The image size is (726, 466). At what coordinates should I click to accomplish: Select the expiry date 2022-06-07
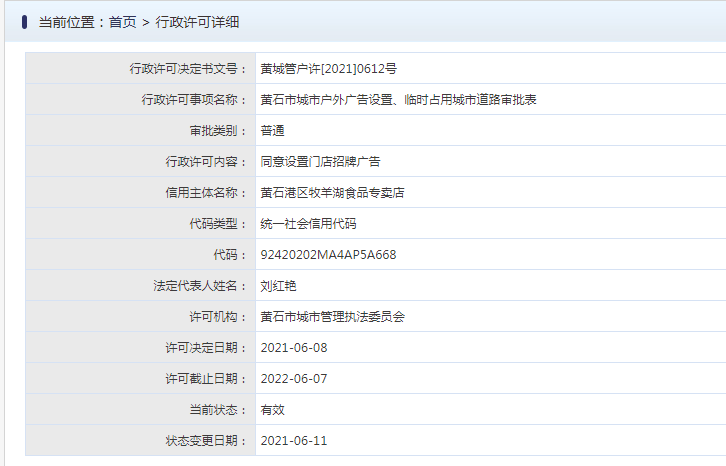pos(294,379)
